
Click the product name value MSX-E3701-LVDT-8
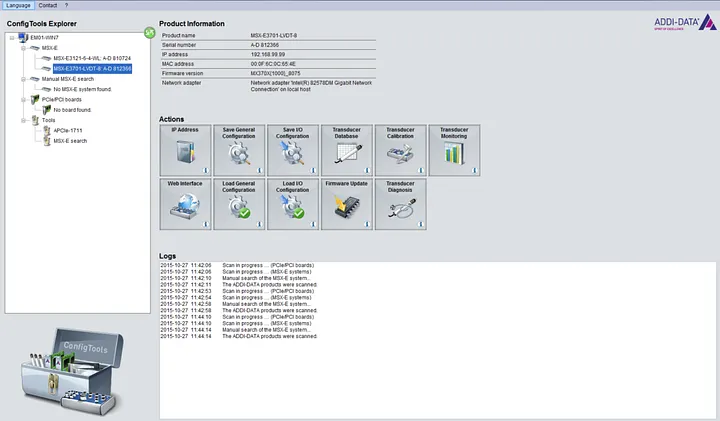pyautogui.click(x=274, y=35)
